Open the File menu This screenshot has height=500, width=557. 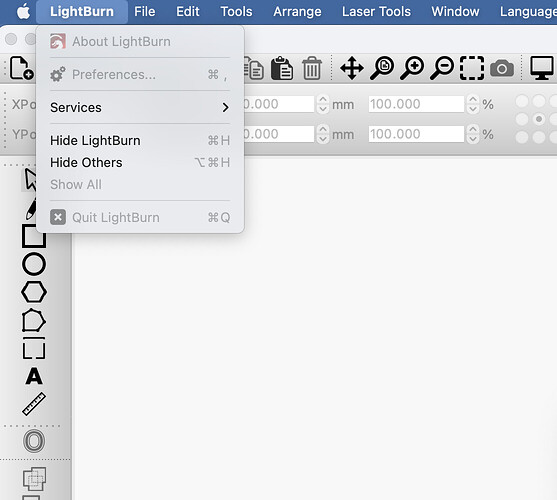[x=145, y=12]
